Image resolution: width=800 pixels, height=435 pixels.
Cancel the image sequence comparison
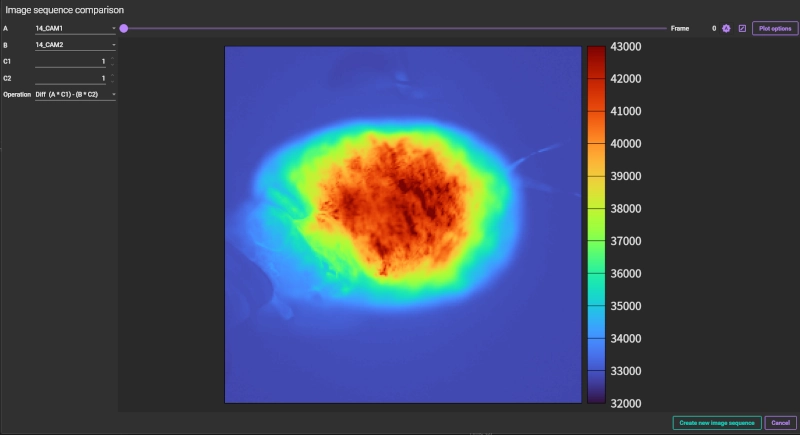point(781,423)
